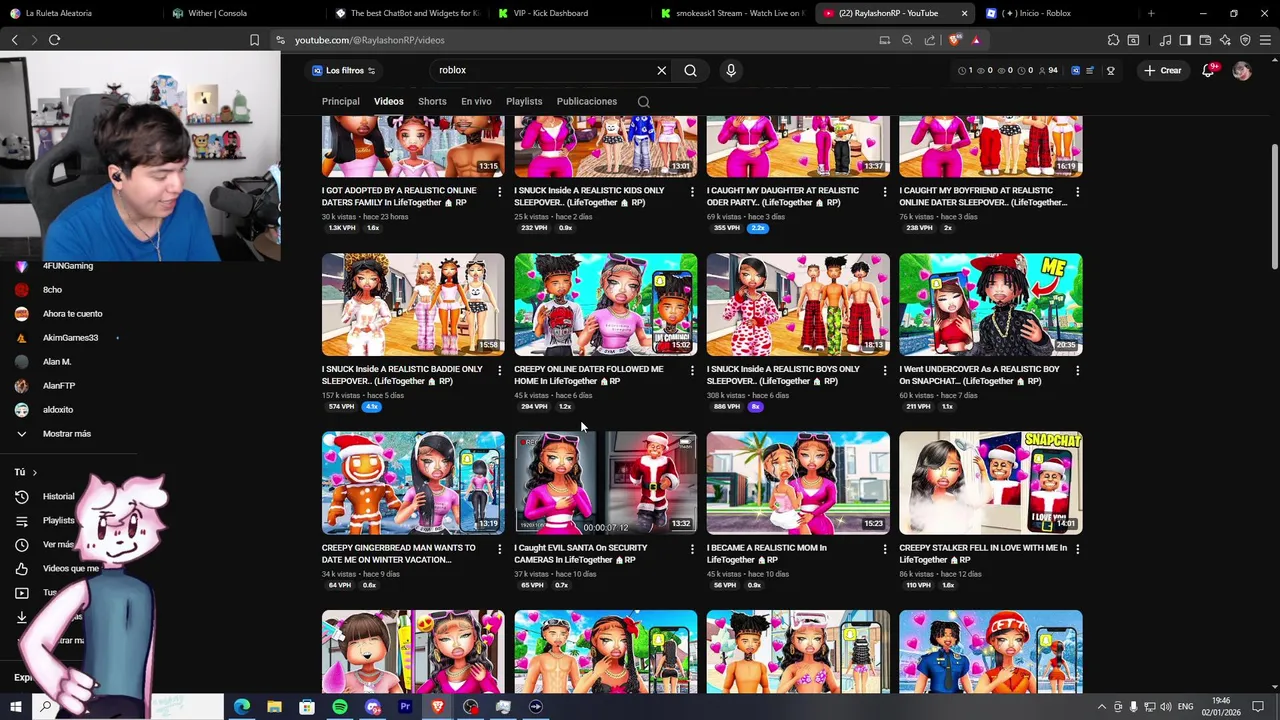Click the browser address bar URL

pos(370,40)
